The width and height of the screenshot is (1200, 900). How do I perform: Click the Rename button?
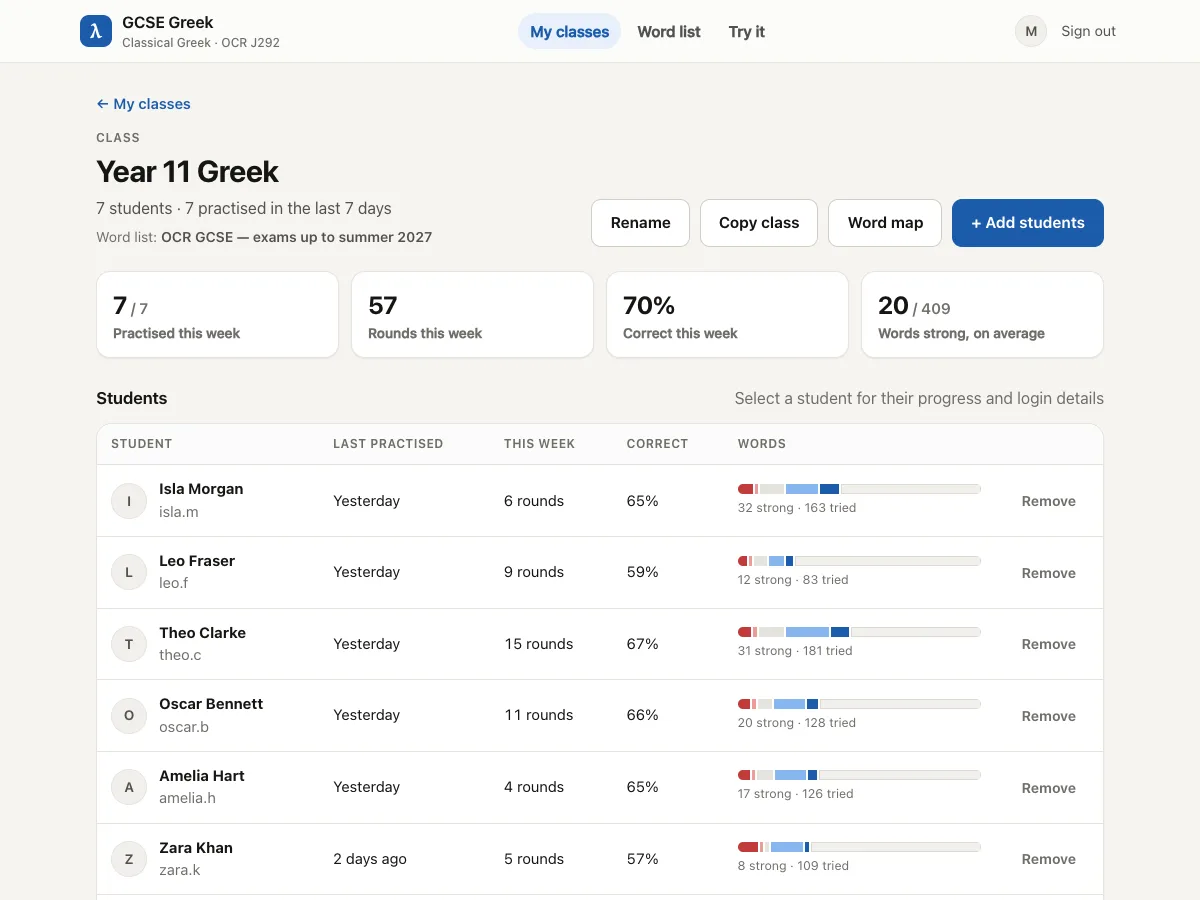(x=641, y=223)
